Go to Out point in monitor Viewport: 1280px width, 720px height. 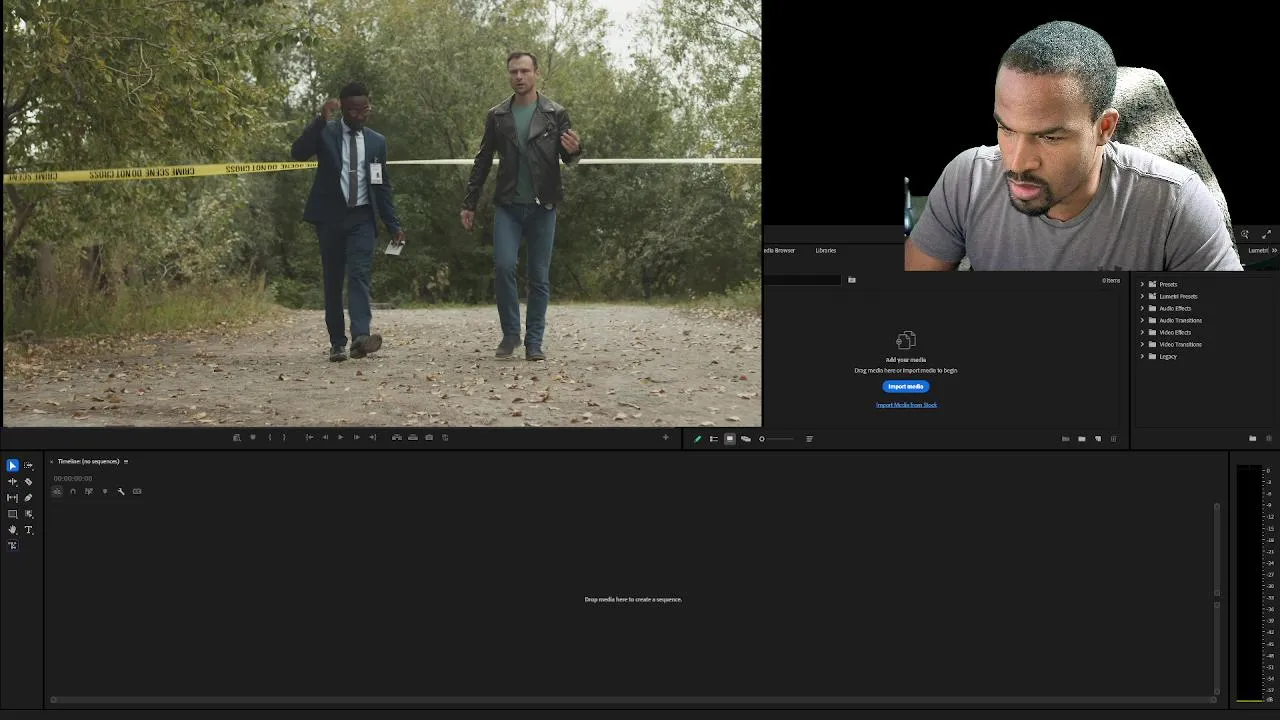[x=372, y=437]
